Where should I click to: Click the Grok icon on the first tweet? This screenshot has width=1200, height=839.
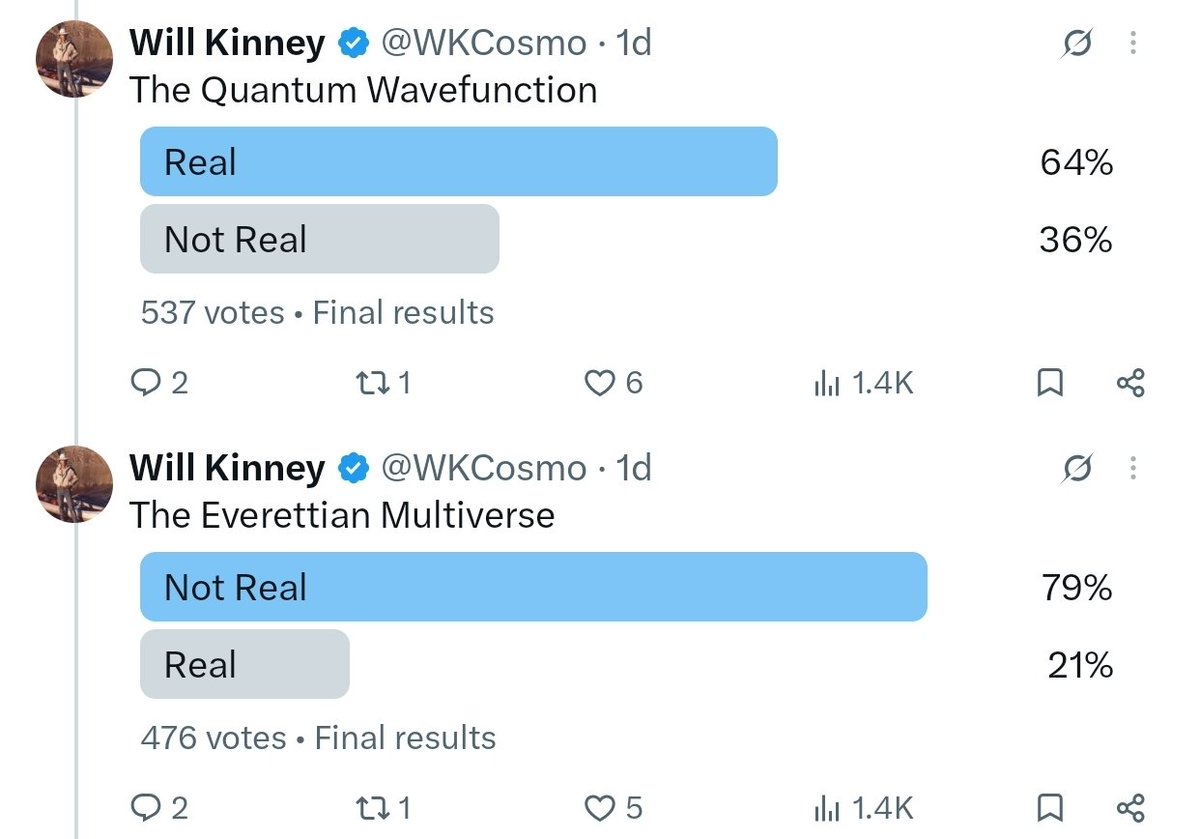click(1077, 43)
